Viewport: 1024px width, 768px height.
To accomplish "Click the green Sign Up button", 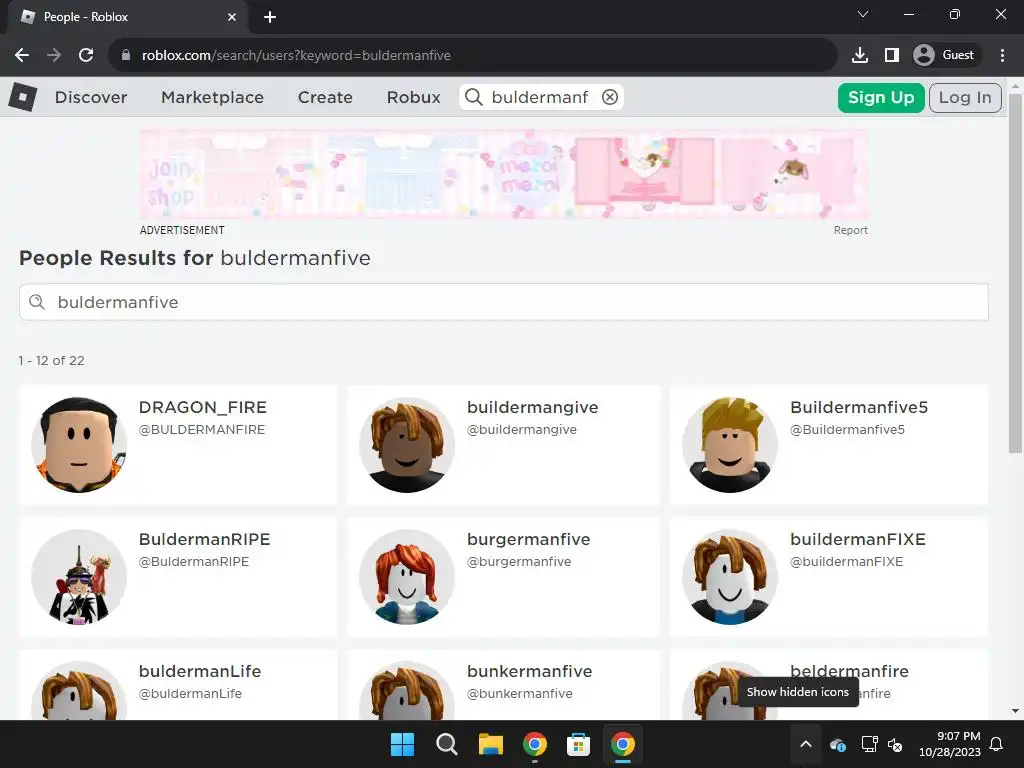I will [881, 98].
